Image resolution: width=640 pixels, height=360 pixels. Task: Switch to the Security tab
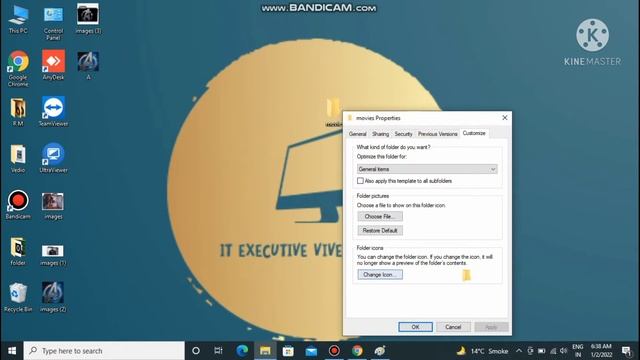pos(403,134)
